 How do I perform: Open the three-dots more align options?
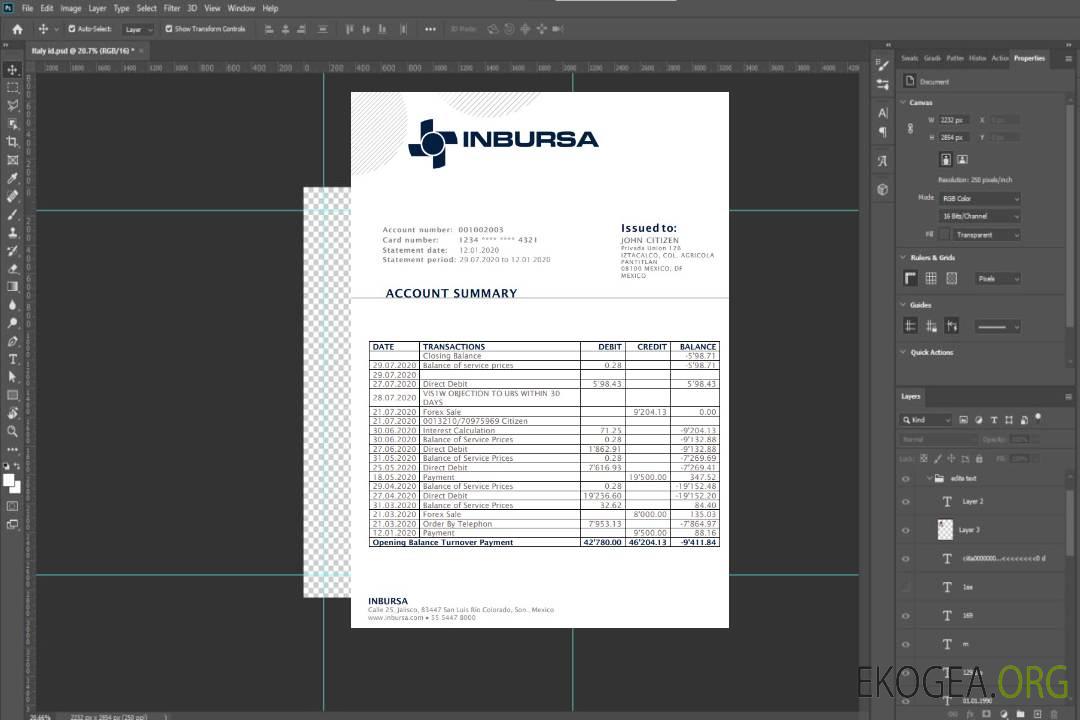point(430,29)
